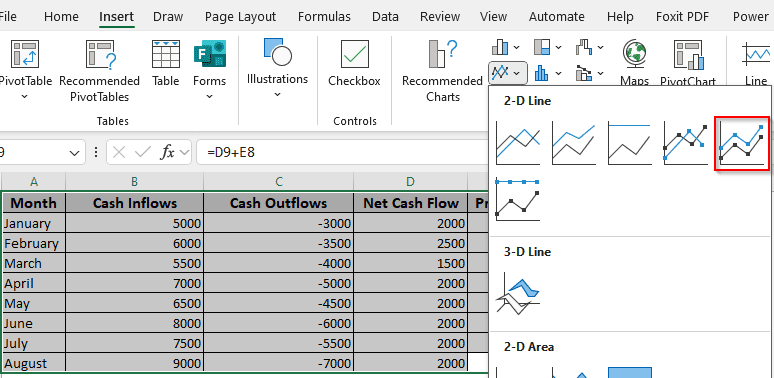Select column B header
The height and width of the screenshot is (378, 774).
coord(134,182)
